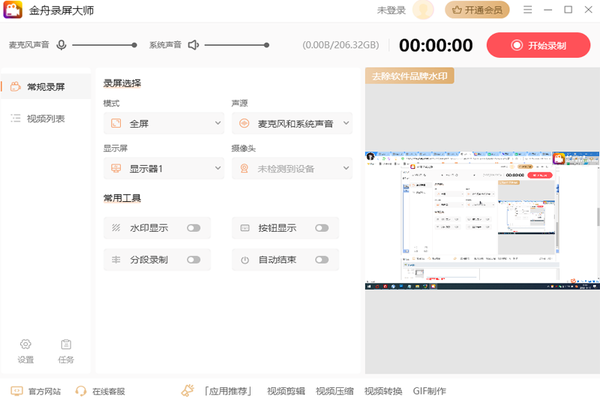Image resolution: width=600 pixels, height=400 pixels.
Task: Click the 开通会员 membership button
Action: pos(477,10)
